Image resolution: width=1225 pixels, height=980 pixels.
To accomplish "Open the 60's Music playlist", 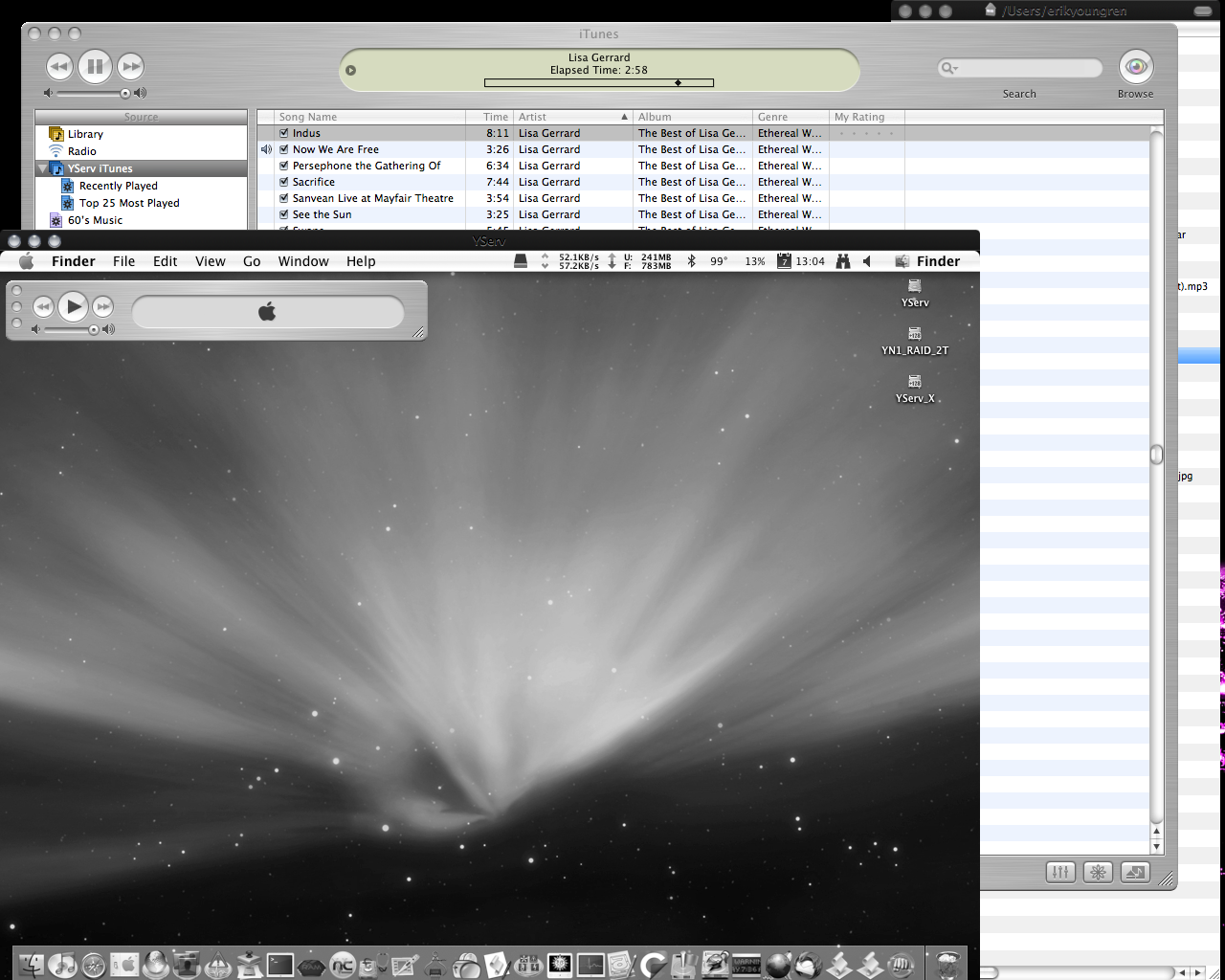I will pos(95,220).
